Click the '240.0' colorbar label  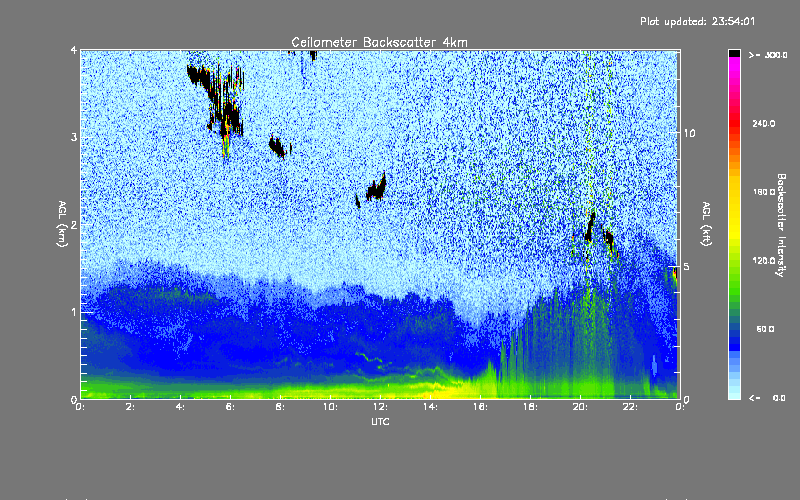(x=764, y=123)
